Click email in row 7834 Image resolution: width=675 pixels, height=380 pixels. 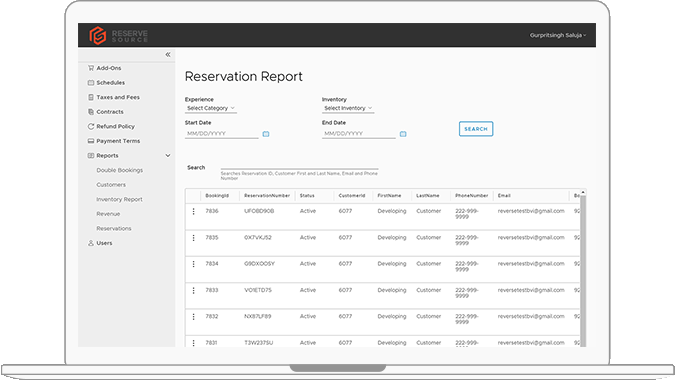[531, 264]
